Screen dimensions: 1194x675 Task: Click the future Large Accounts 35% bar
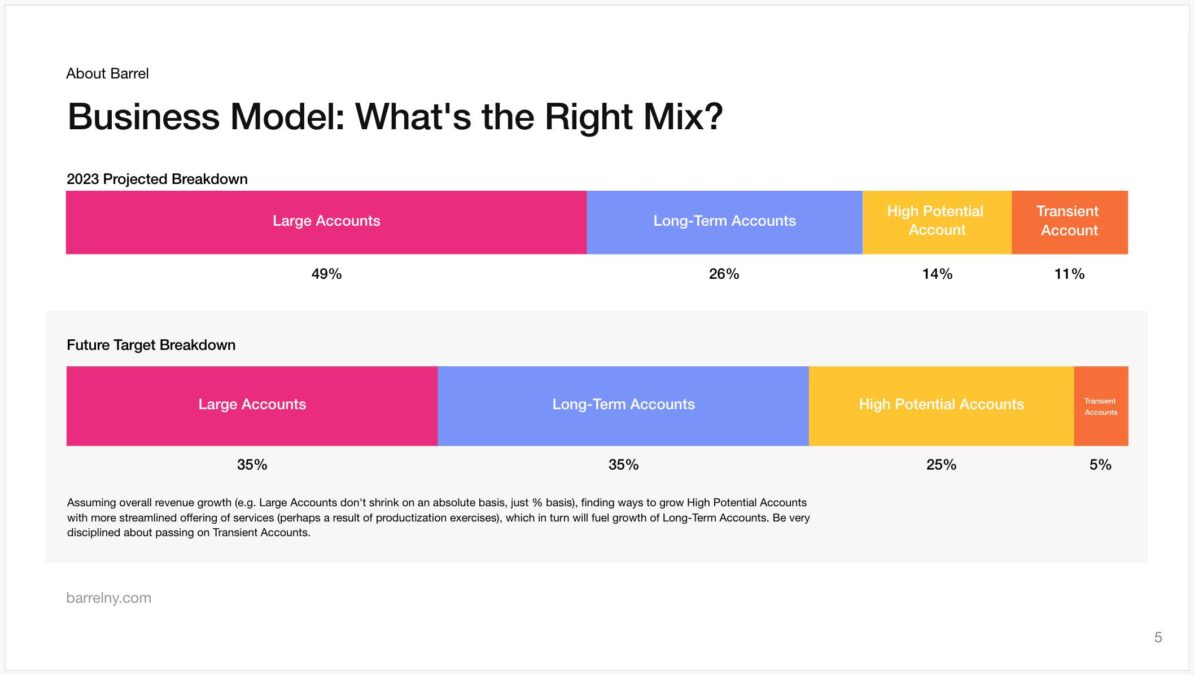(252, 405)
